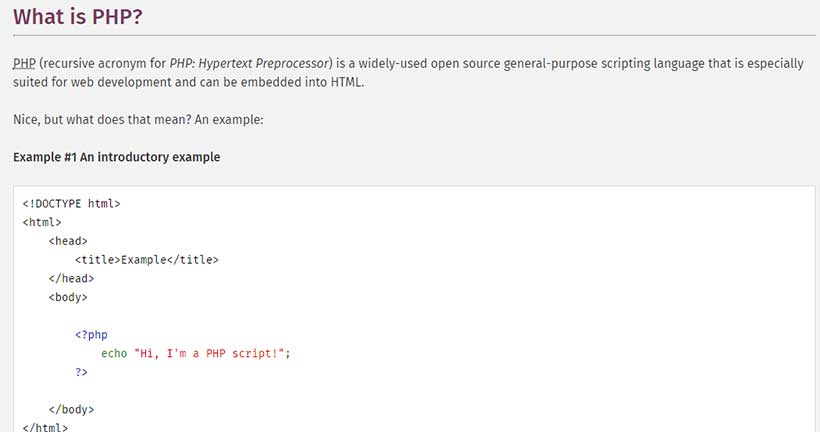The width and height of the screenshot is (820, 432).
Task: Click the words "web development" in paragraph
Action: 122,83
